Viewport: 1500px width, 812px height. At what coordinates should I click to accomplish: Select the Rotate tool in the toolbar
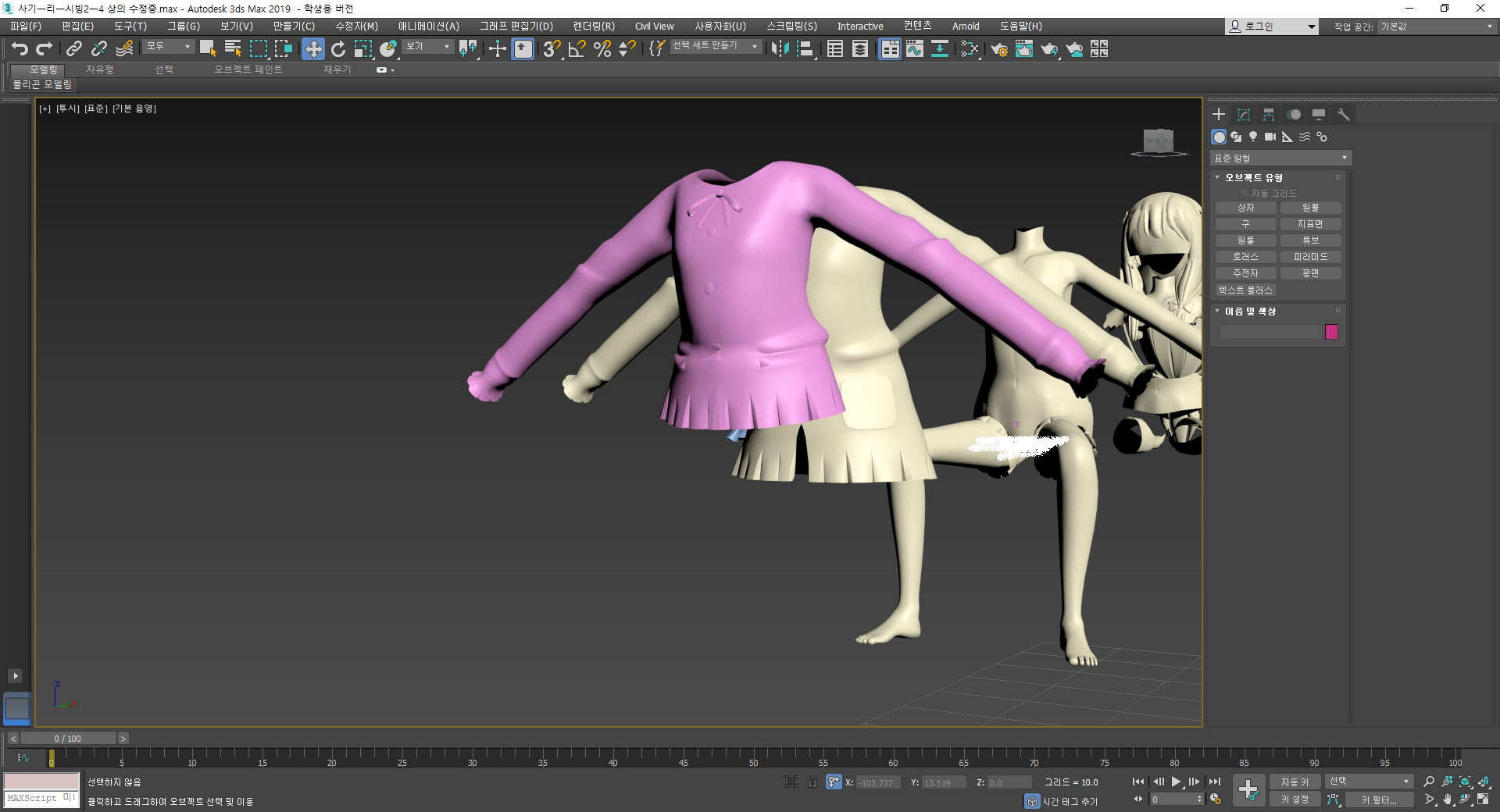(x=338, y=49)
